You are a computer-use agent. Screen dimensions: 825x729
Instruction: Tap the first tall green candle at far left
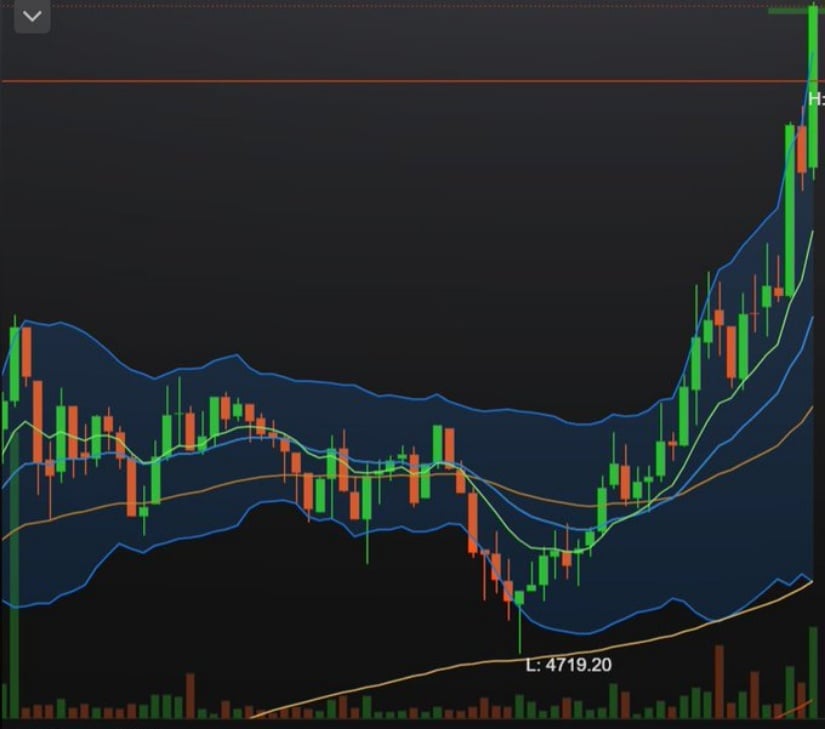pyautogui.click(x=14, y=363)
